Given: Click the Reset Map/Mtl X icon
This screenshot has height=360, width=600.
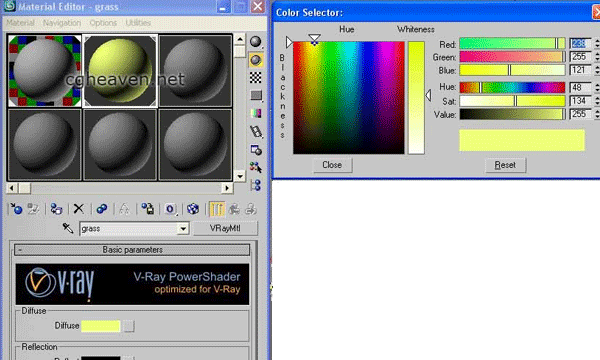Looking at the screenshot, I should pos(79,209).
